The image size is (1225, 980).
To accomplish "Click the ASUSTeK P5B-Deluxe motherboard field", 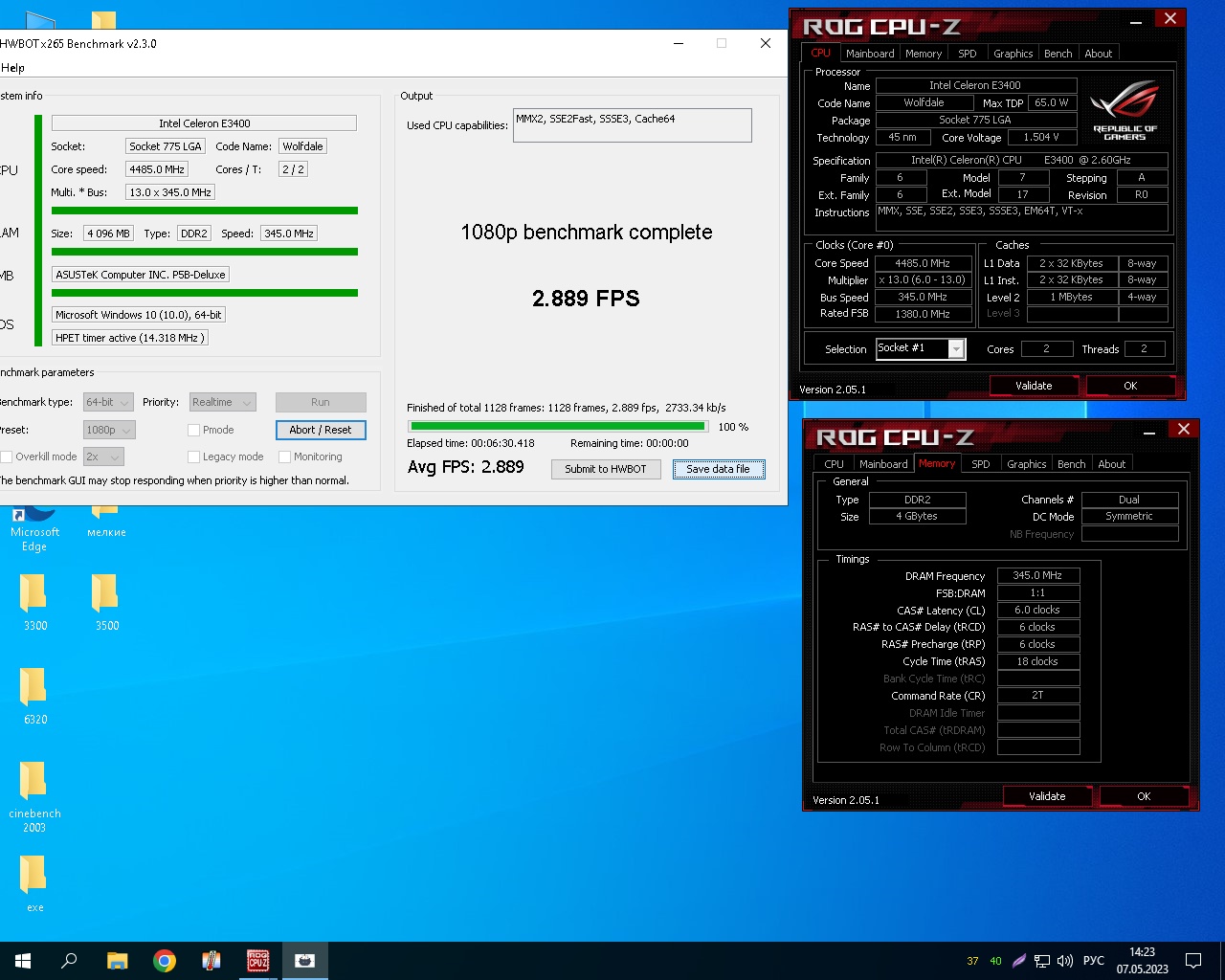I will pos(141,275).
